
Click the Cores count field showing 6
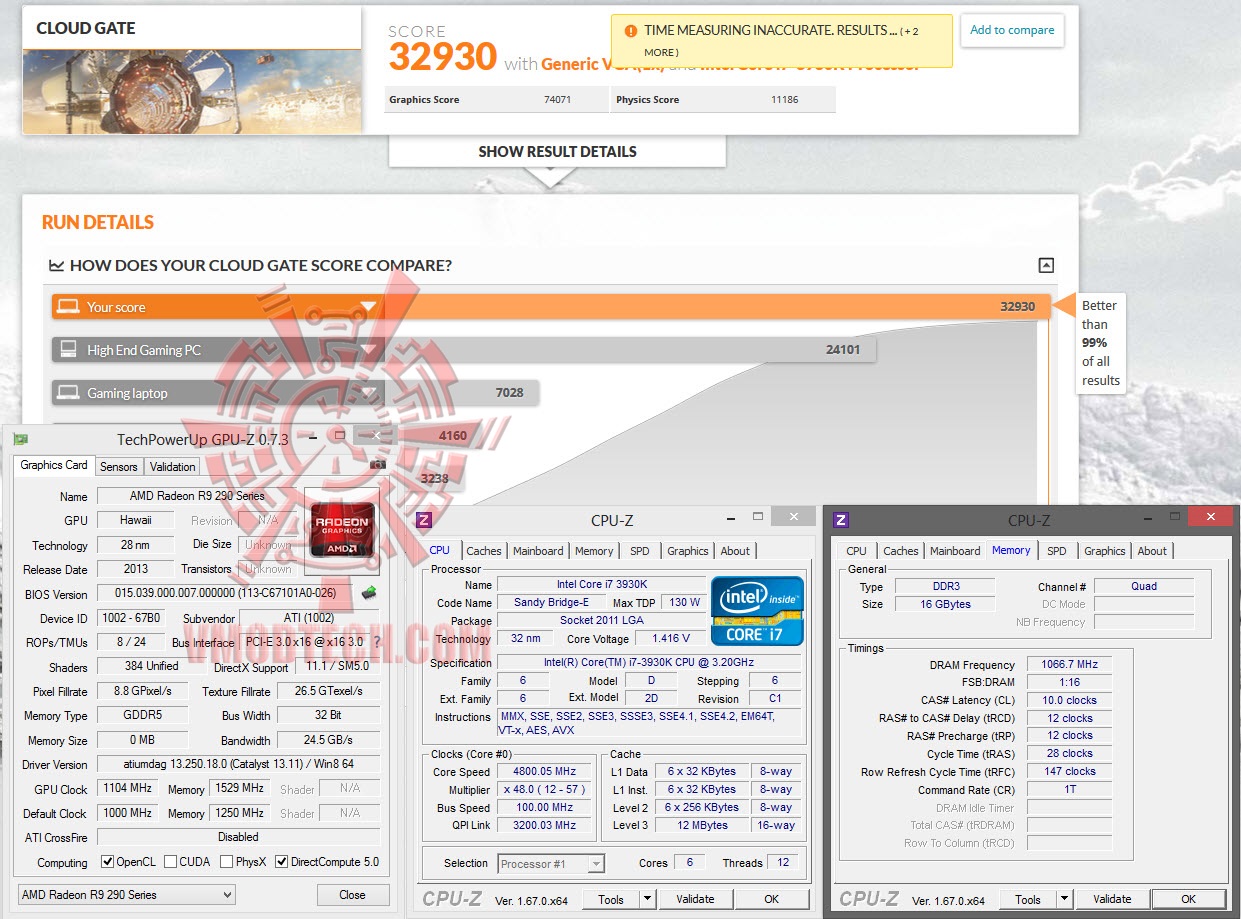click(x=690, y=862)
